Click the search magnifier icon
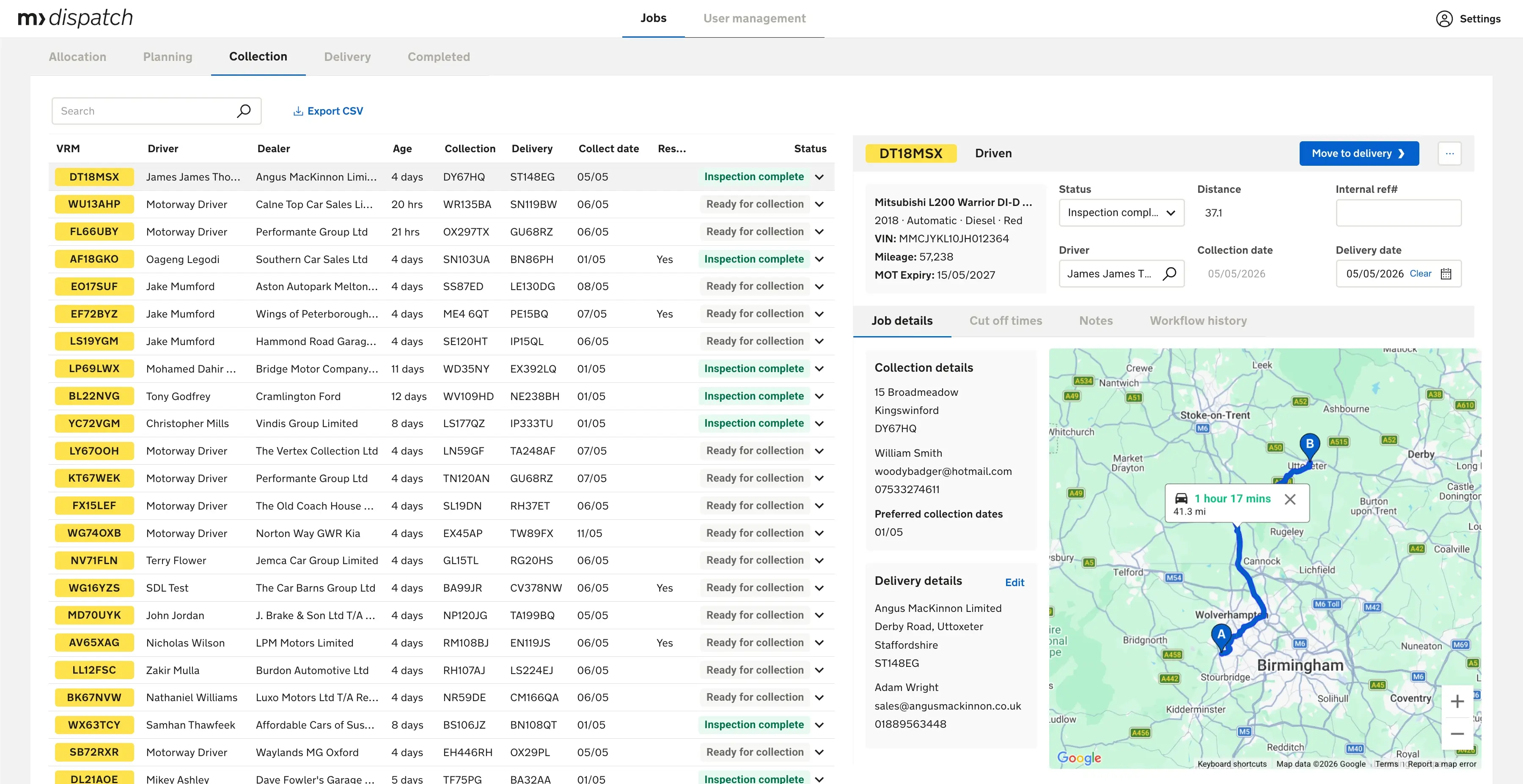The width and height of the screenshot is (1523, 784). pos(244,111)
